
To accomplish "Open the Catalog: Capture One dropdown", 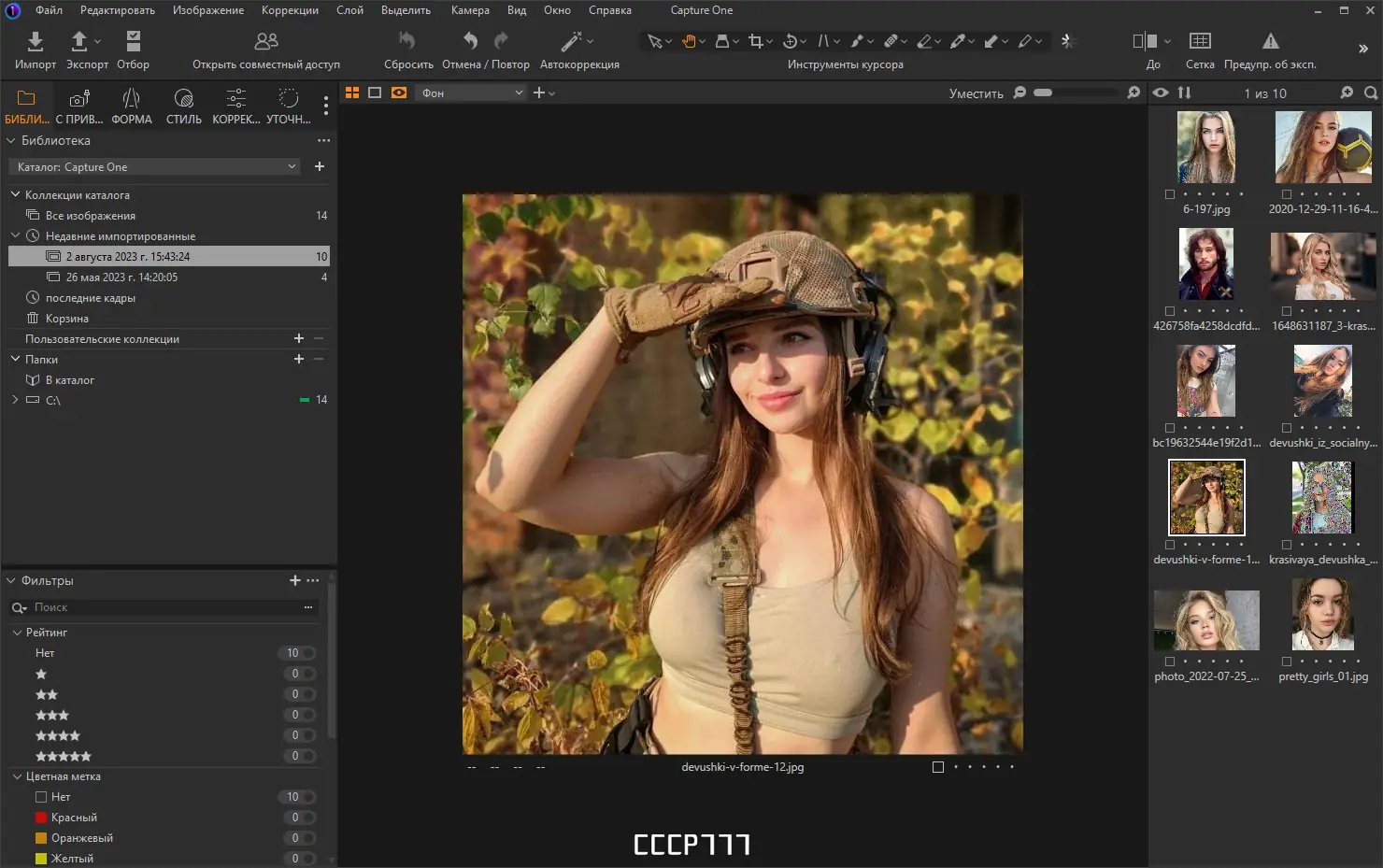I will point(155,167).
